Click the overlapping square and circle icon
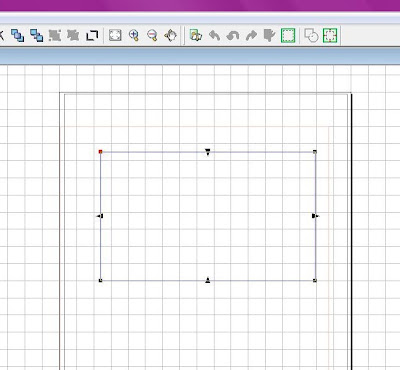 pos(311,35)
